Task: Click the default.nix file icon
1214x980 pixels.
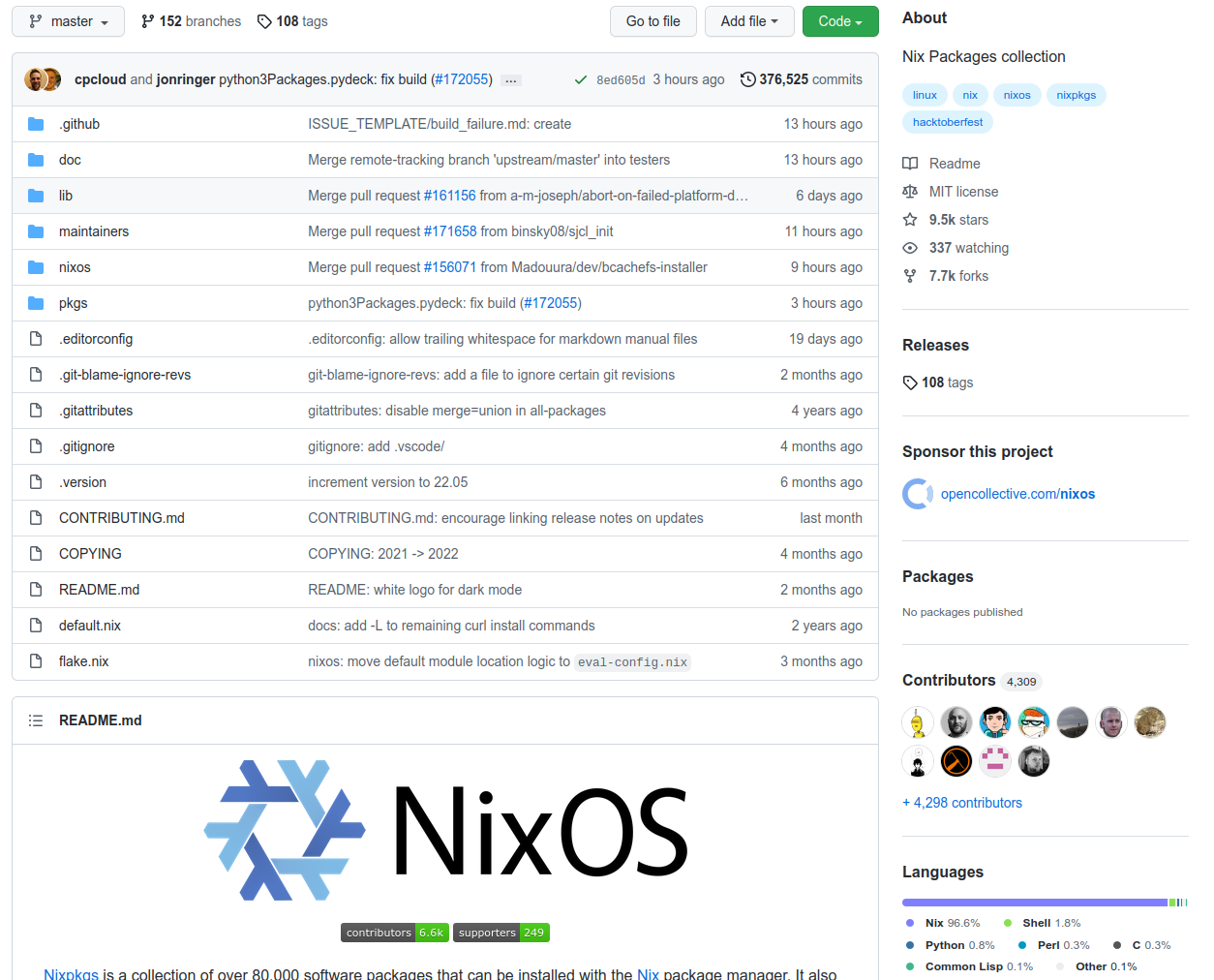Action: pos(36,626)
